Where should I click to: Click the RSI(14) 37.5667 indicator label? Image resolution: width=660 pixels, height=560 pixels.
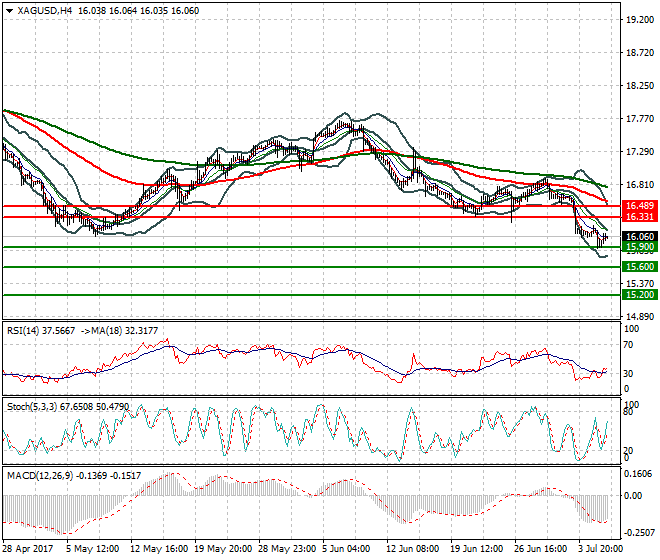(41, 331)
